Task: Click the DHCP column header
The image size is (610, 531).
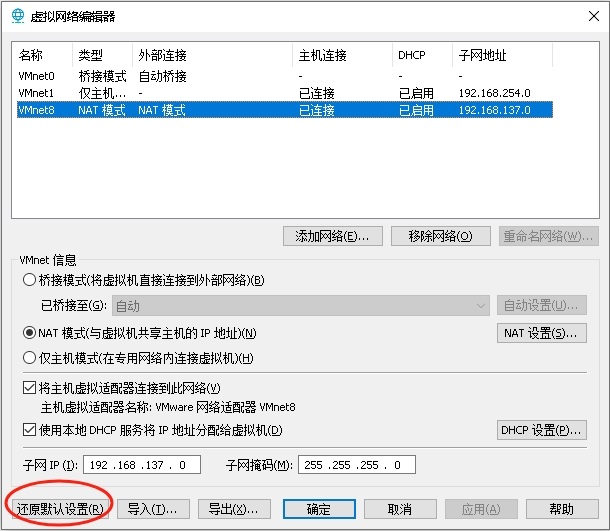Action: point(422,55)
